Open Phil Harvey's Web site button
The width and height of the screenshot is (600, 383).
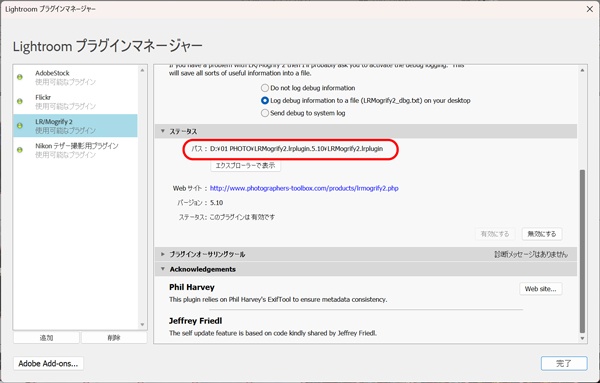541,289
